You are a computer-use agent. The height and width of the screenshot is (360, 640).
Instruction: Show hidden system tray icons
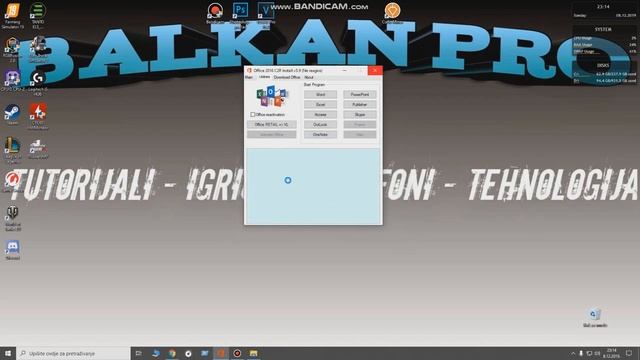tap(573, 353)
